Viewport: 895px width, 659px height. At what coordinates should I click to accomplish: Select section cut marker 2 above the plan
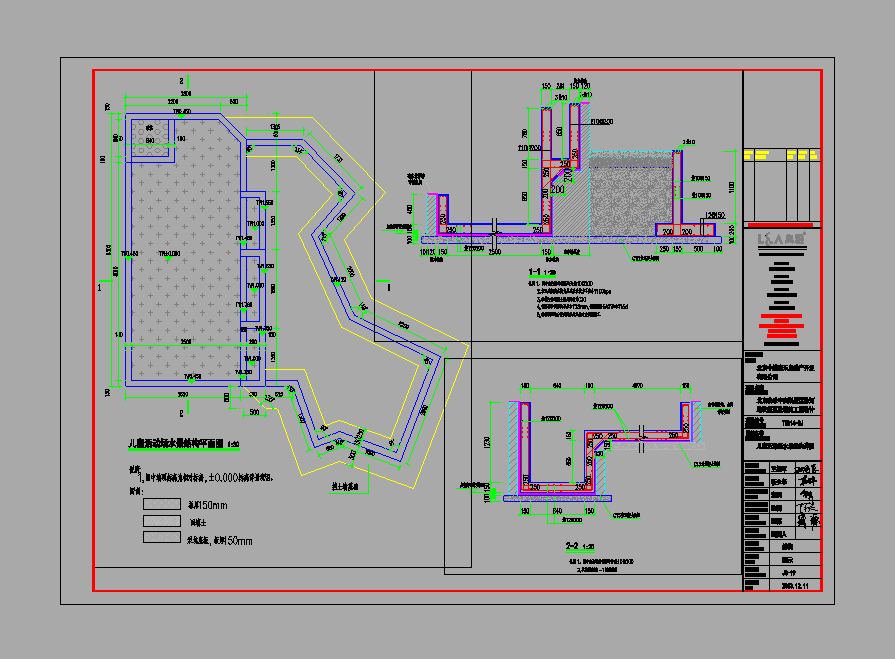pos(182,81)
